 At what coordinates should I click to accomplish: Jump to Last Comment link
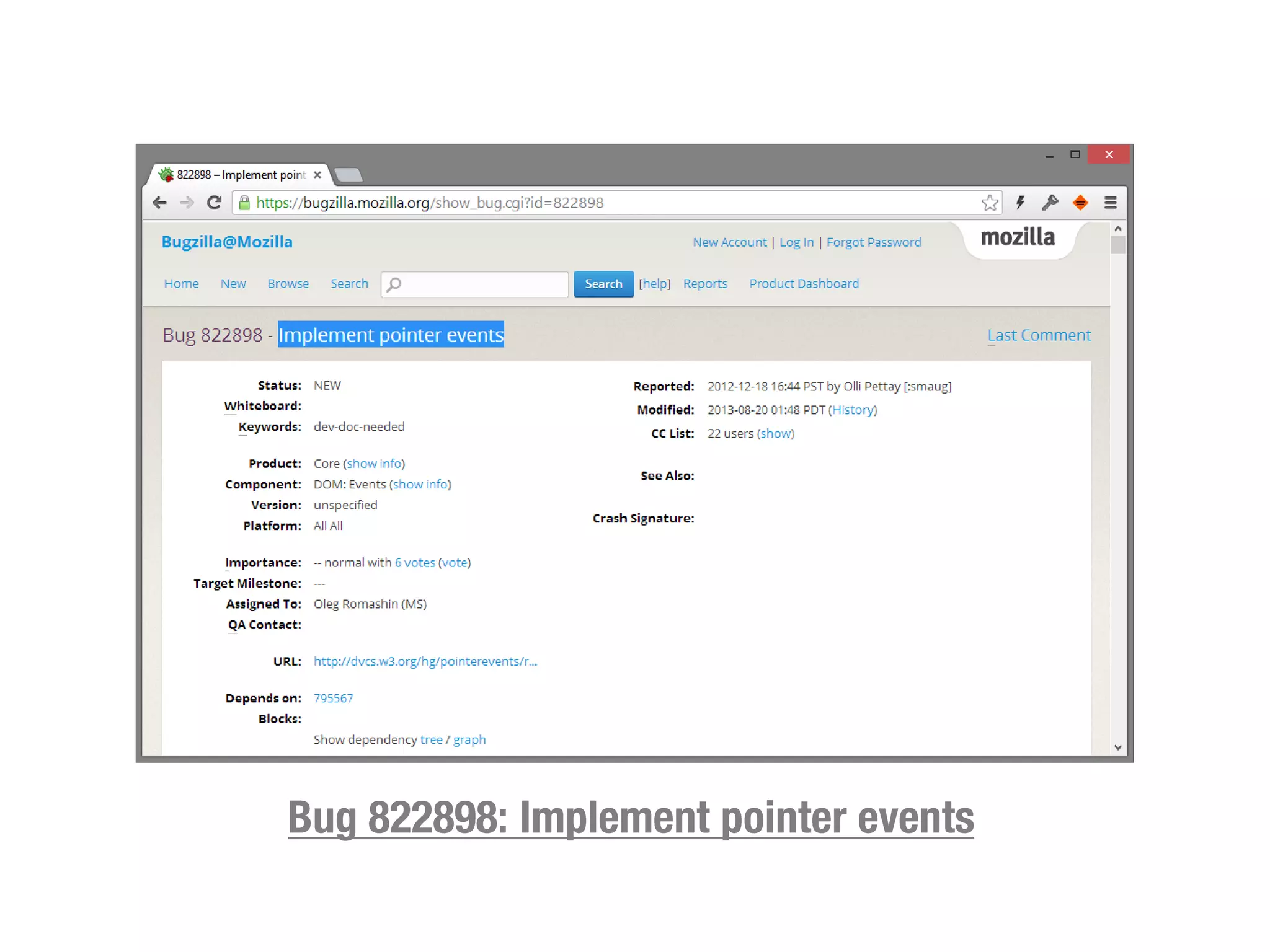1039,335
